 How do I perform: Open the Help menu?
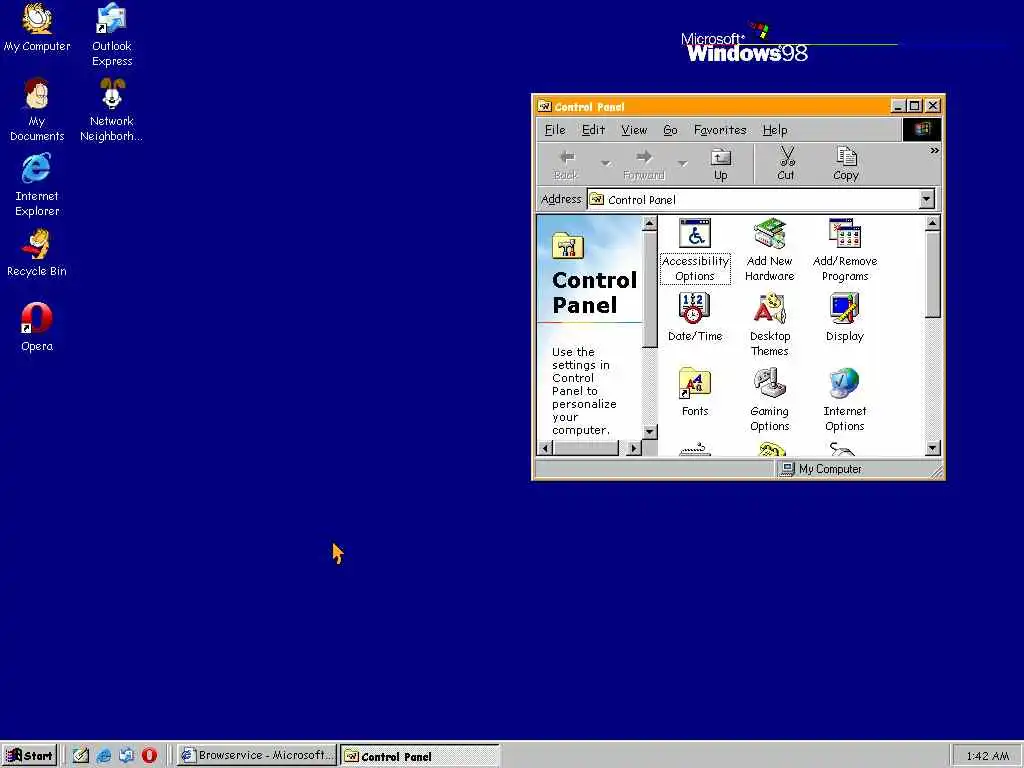775,130
